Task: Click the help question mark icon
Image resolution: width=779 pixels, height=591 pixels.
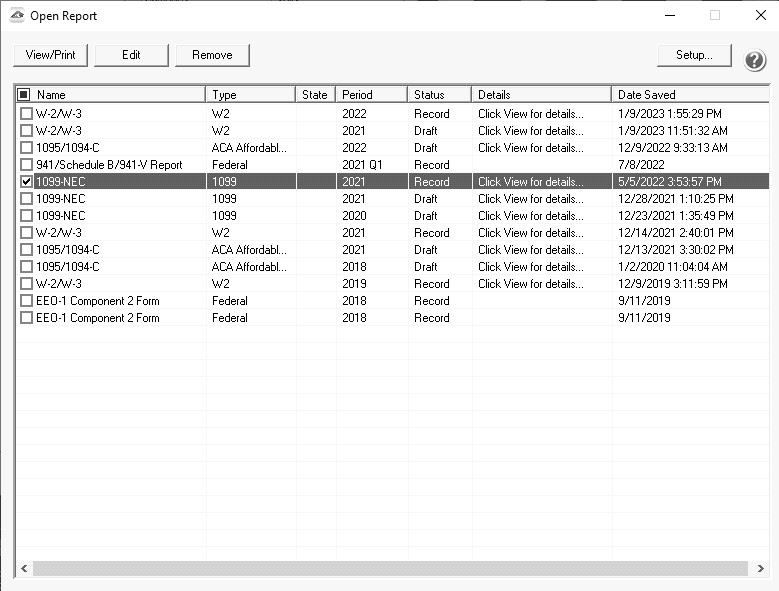Action: click(x=755, y=60)
